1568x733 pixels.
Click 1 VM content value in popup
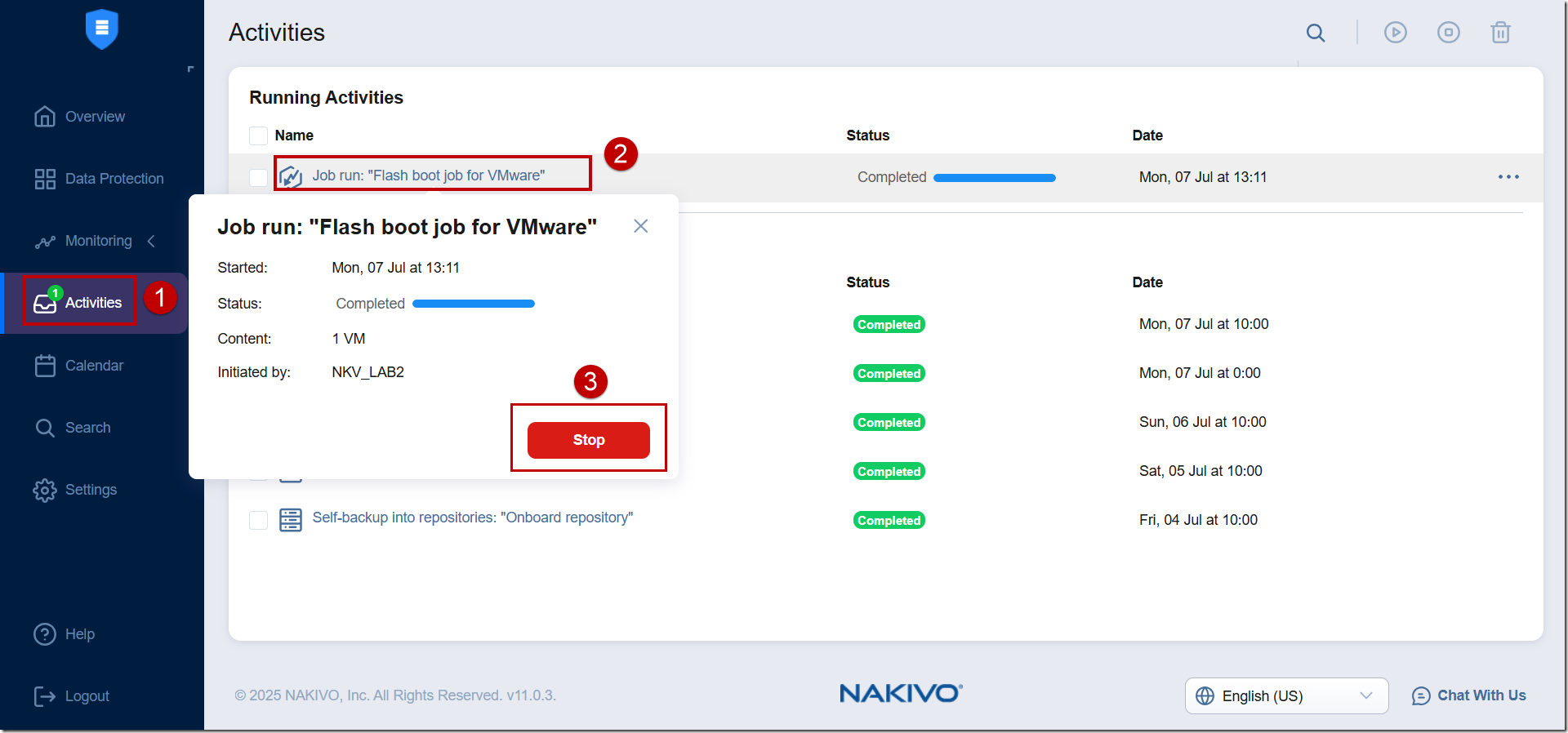pos(349,339)
